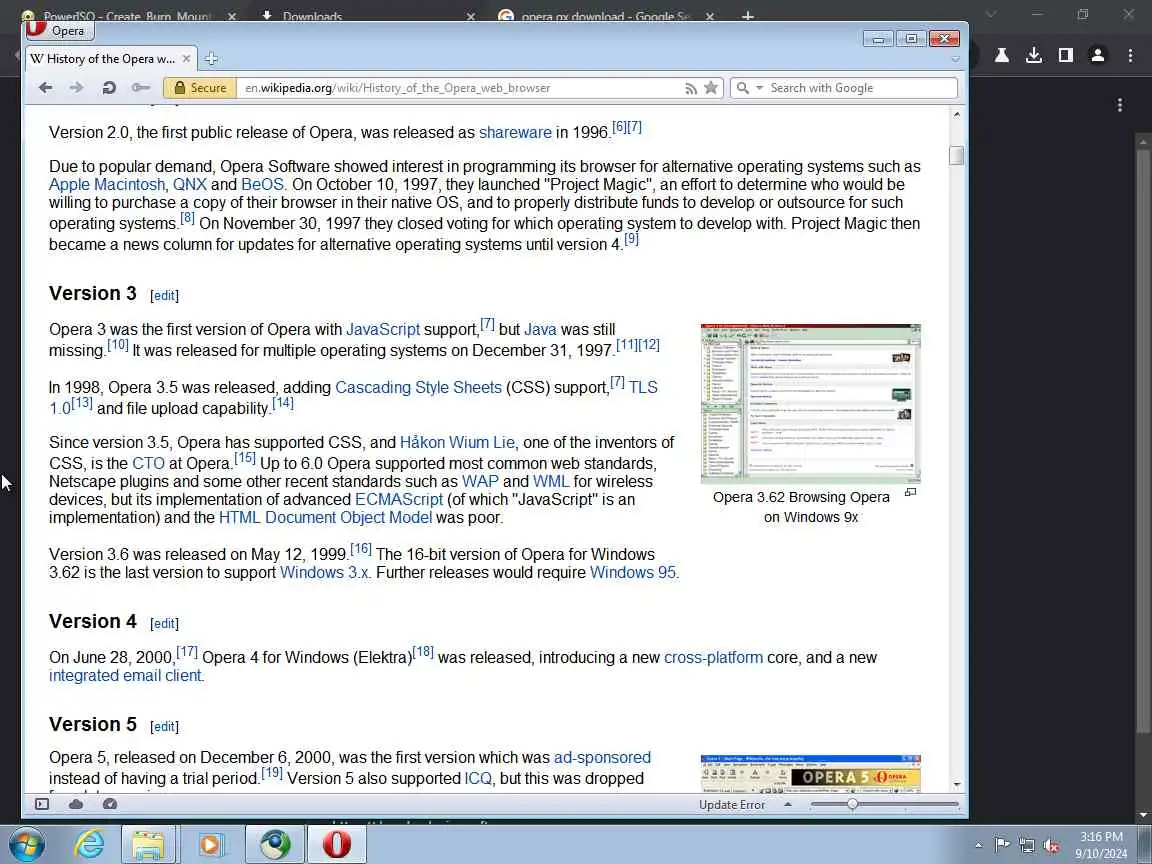Toggle Opera Turbo in the status bar
The width and height of the screenshot is (1152, 864).
point(109,804)
